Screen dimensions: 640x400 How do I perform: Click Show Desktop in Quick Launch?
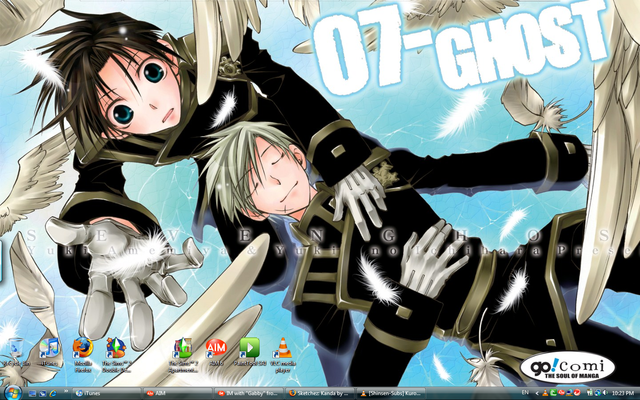(x=32, y=393)
